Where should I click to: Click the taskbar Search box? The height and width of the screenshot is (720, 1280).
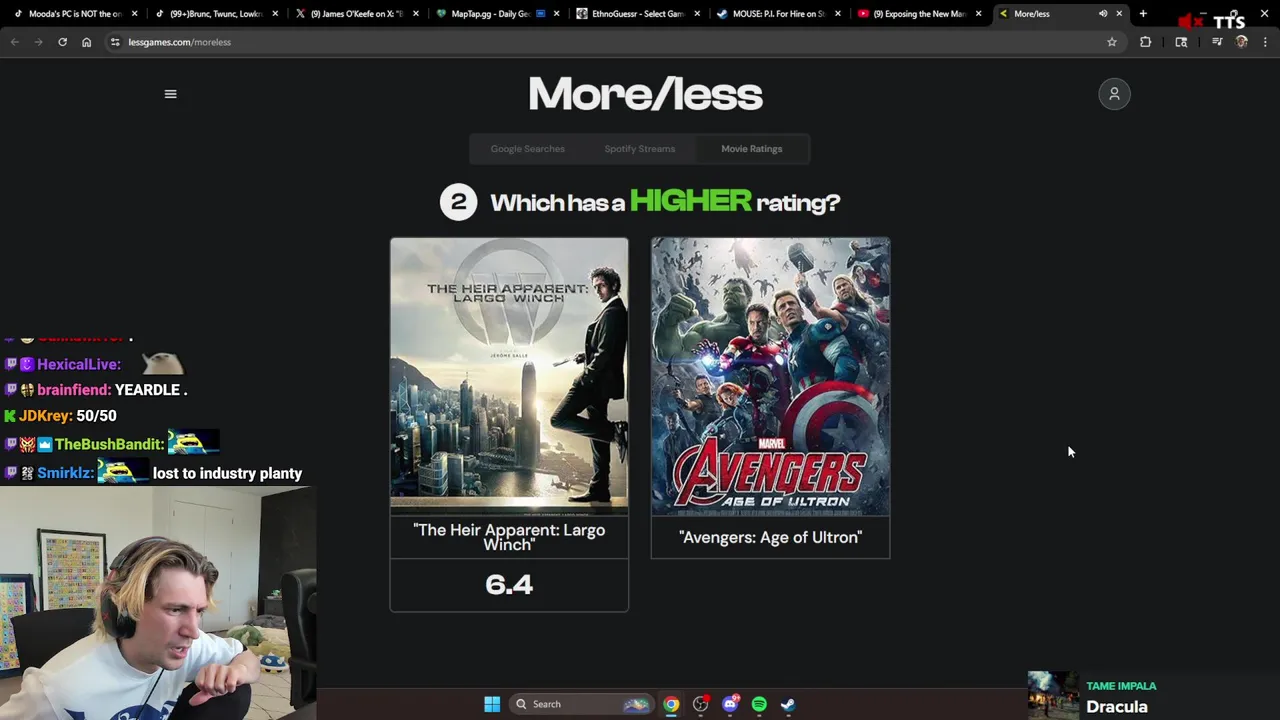(580, 704)
